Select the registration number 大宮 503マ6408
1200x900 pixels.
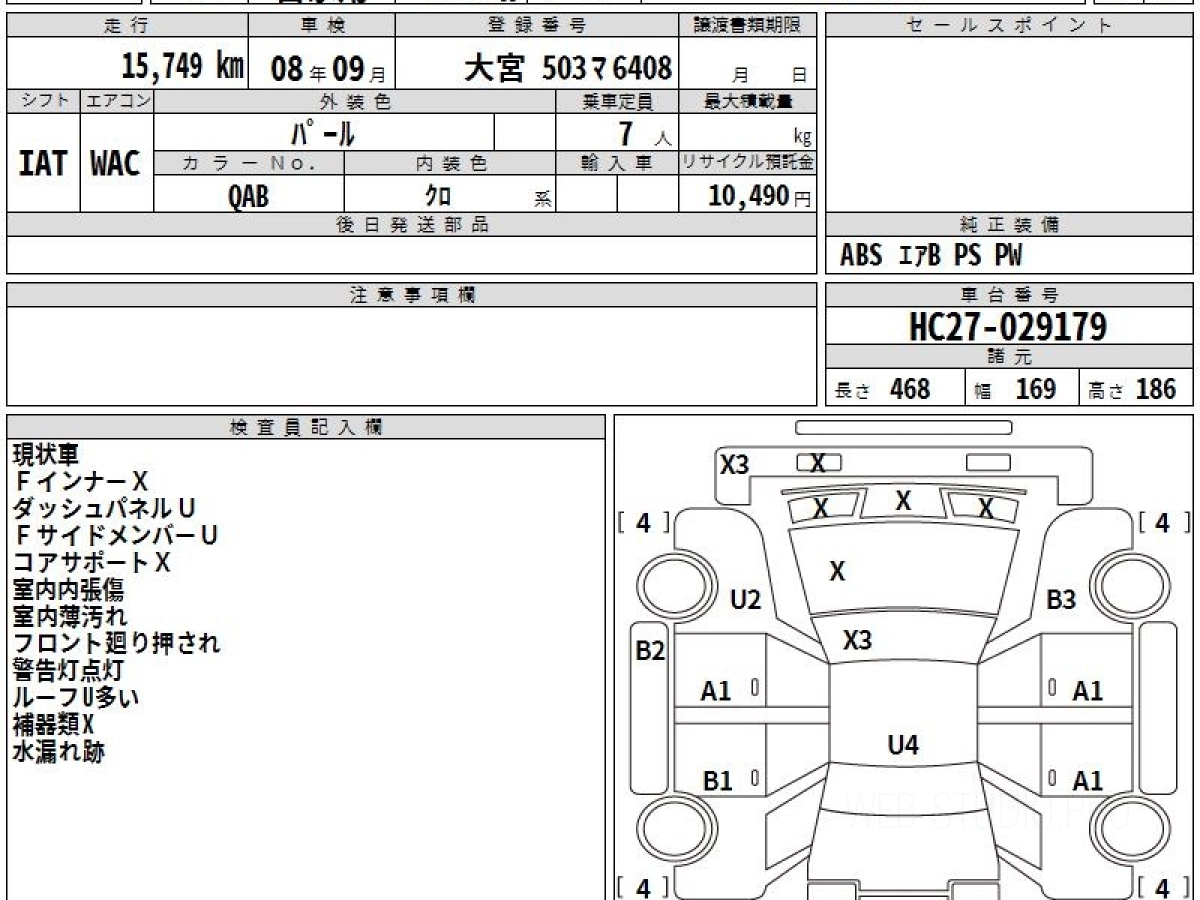pyautogui.click(x=567, y=68)
